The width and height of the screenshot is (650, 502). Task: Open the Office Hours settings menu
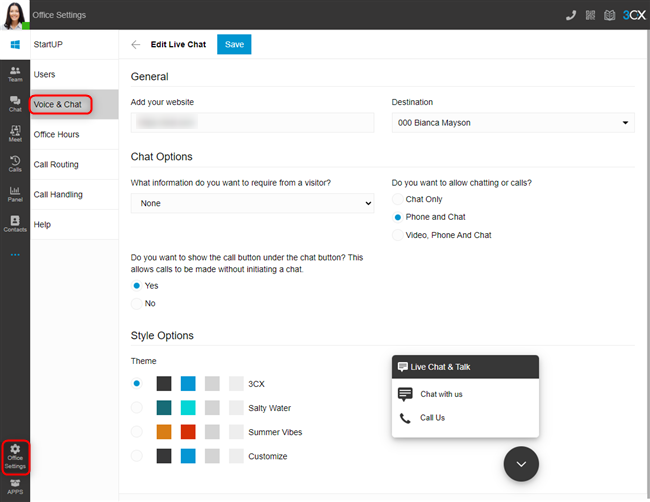[57, 134]
